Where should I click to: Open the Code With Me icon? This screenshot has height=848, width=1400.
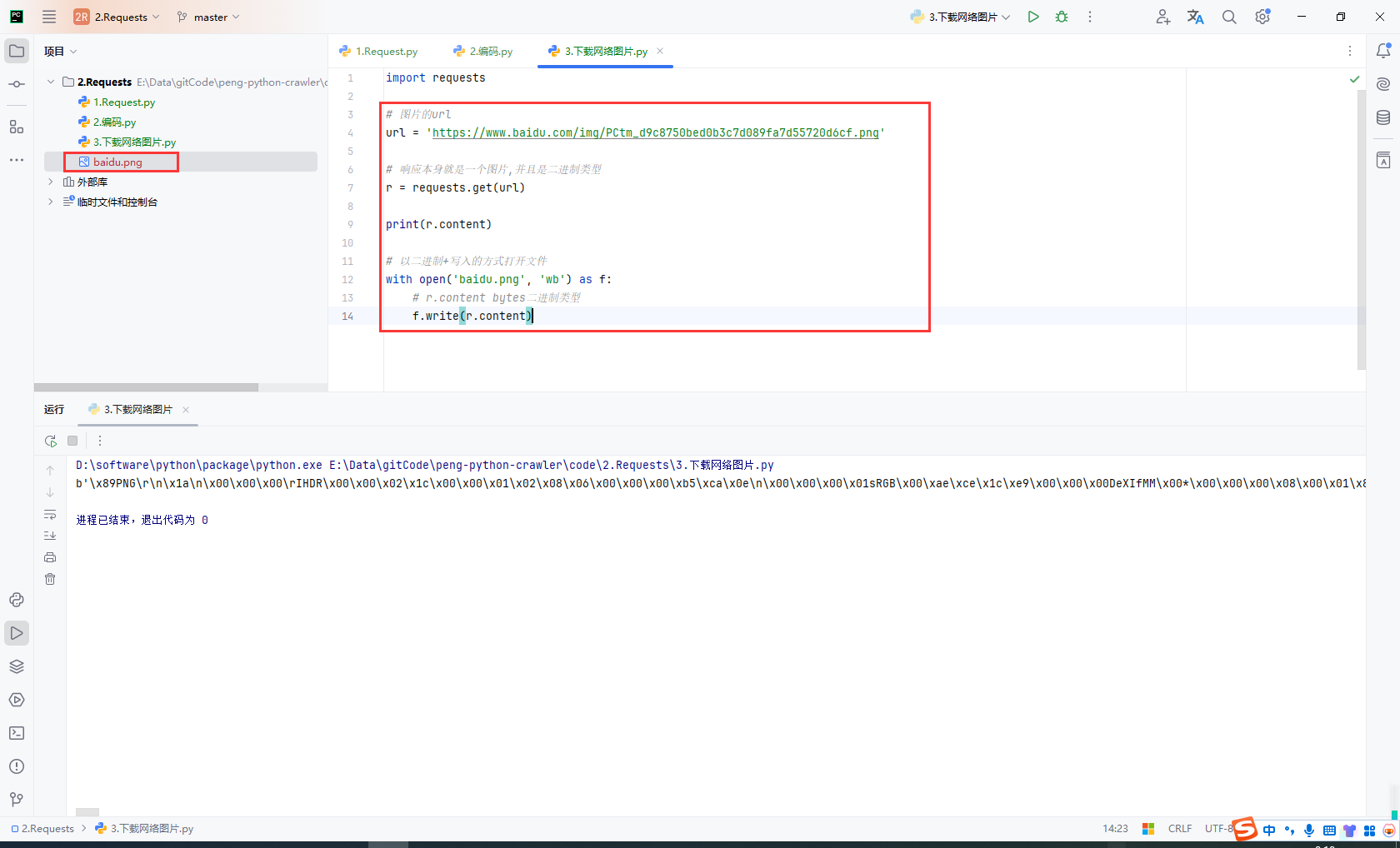click(x=1163, y=17)
